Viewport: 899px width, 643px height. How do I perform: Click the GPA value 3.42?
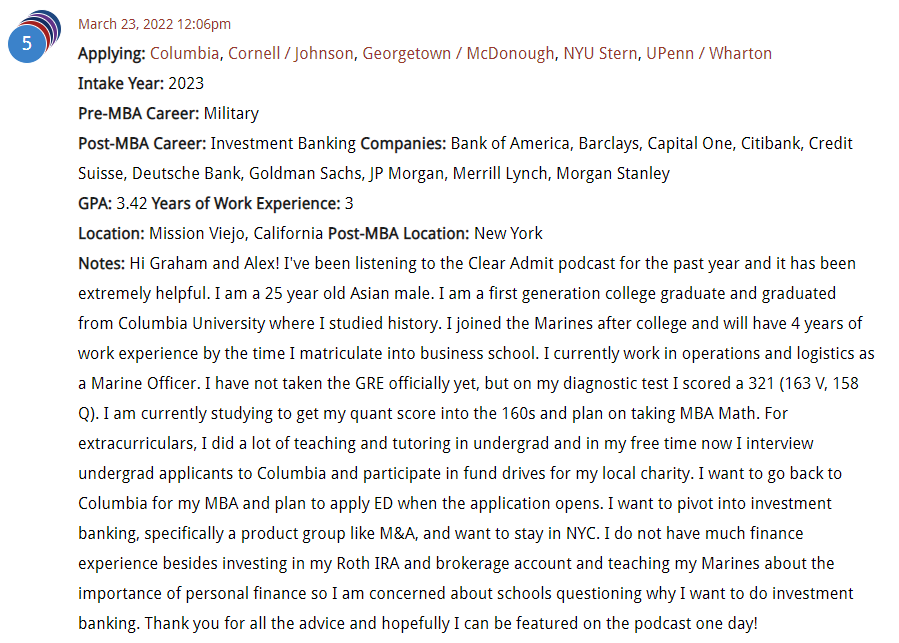pyautogui.click(x=132, y=204)
